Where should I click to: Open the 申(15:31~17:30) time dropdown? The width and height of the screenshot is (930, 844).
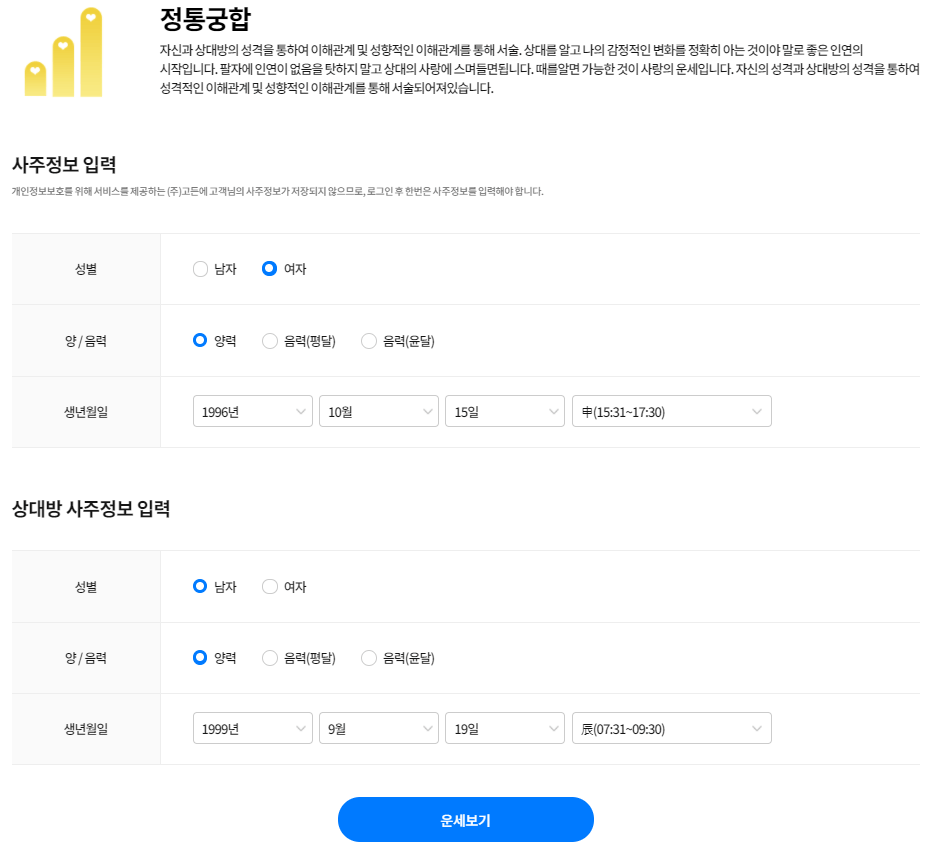(x=670, y=410)
